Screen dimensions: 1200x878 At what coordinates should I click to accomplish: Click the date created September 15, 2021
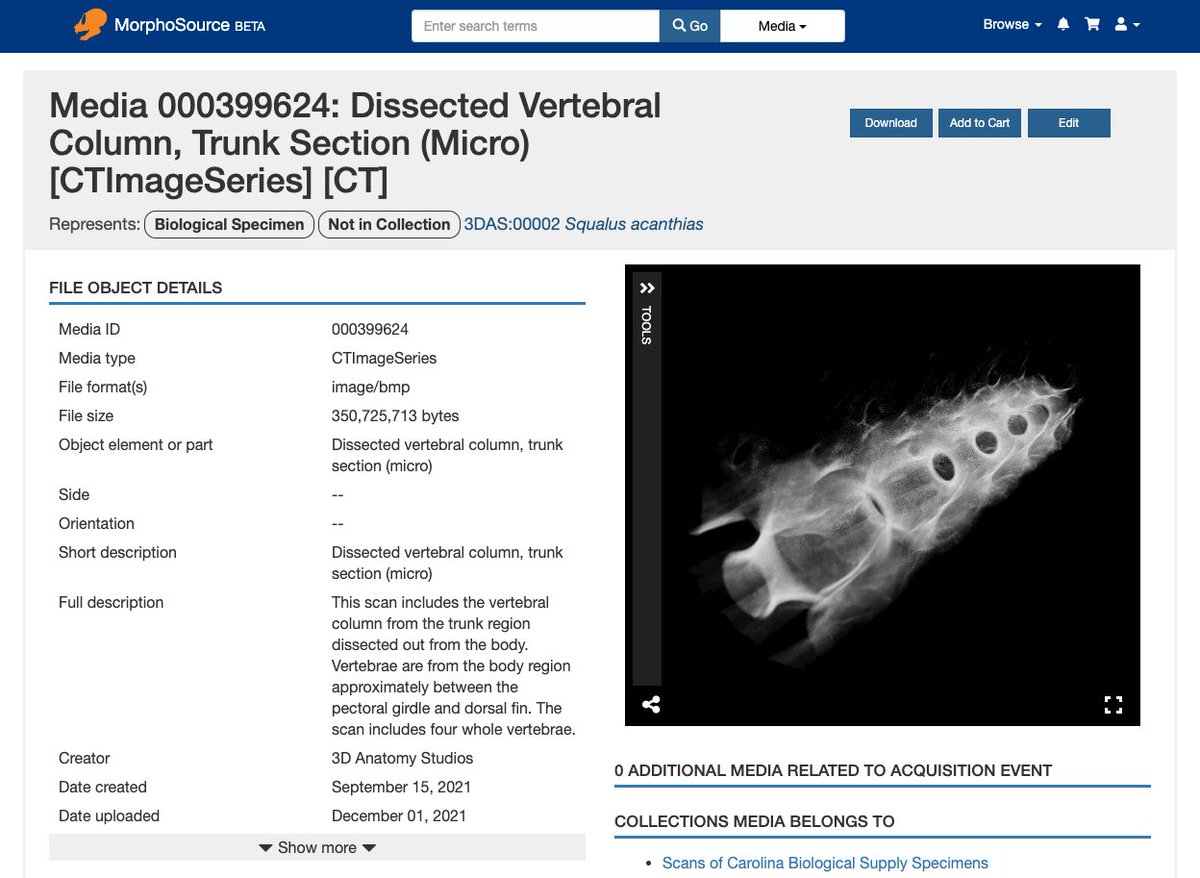[401, 787]
